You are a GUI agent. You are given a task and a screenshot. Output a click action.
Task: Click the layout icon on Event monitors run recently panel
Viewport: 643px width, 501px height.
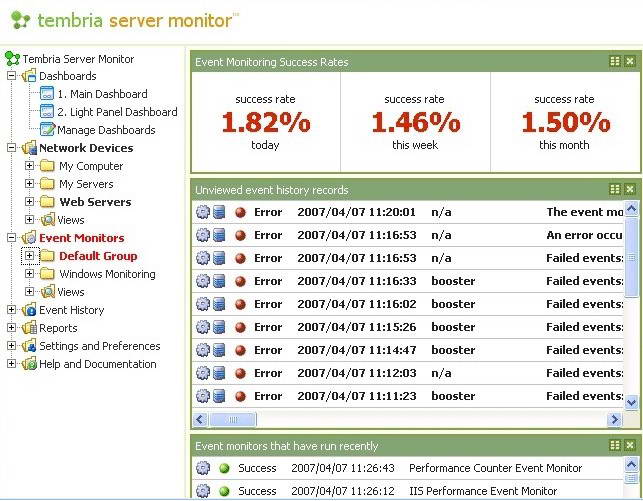tap(615, 445)
